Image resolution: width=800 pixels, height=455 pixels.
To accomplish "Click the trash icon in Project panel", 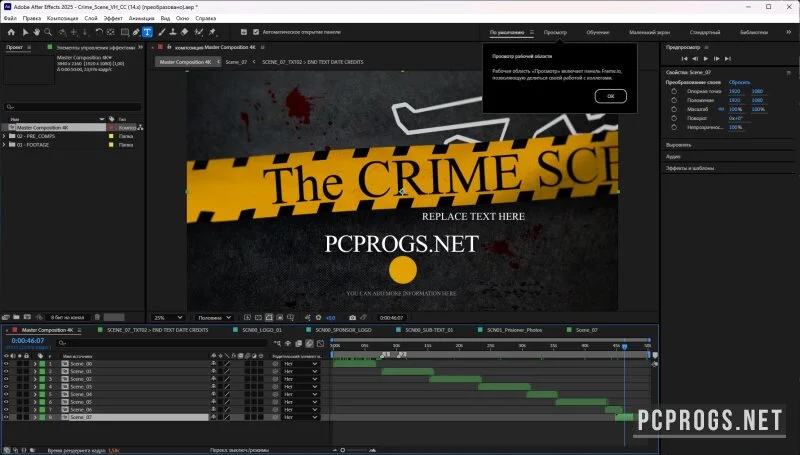I will tap(97, 317).
